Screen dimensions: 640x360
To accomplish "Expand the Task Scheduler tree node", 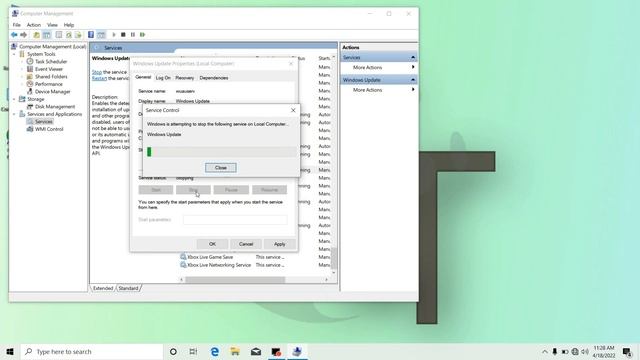I will [22, 62].
